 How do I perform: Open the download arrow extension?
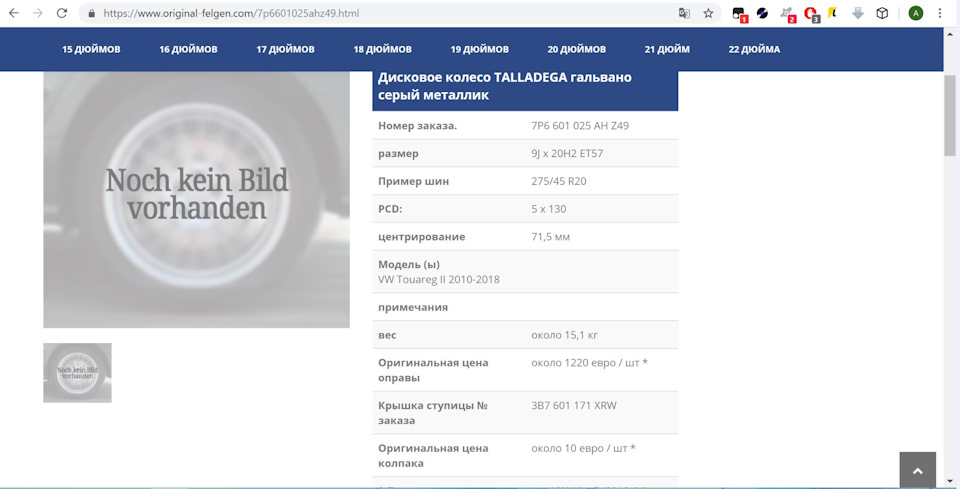(x=858, y=13)
